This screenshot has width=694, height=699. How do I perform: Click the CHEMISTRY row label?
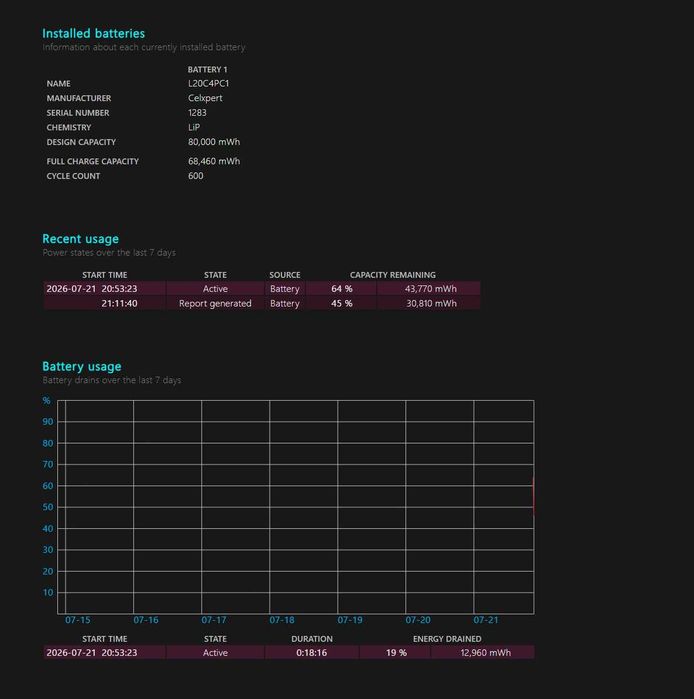point(69,127)
